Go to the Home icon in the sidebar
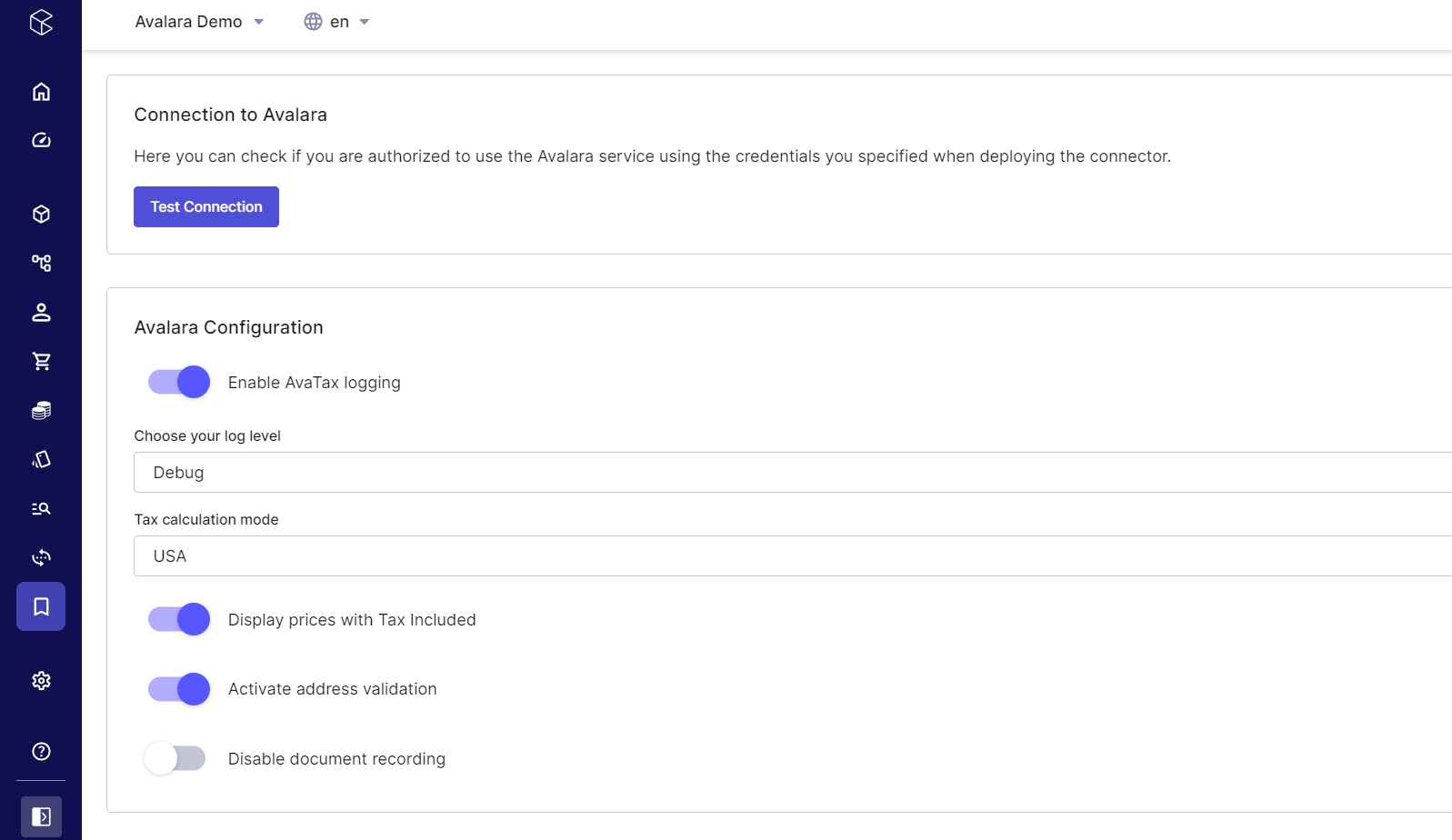This screenshot has width=1452, height=840. coord(41,92)
